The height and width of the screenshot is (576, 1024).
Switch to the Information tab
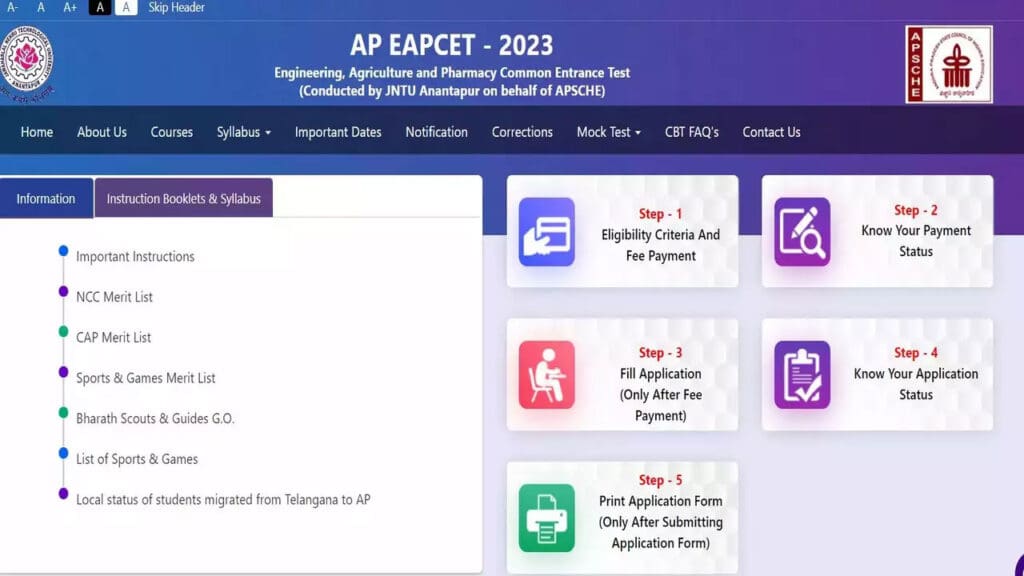click(x=46, y=198)
